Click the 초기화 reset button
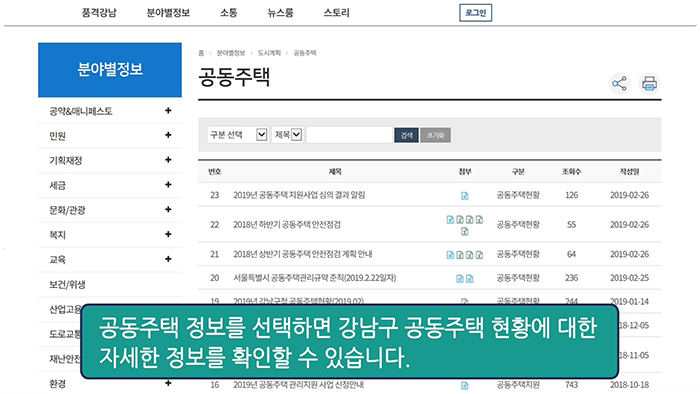The image size is (700, 394). click(x=435, y=135)
